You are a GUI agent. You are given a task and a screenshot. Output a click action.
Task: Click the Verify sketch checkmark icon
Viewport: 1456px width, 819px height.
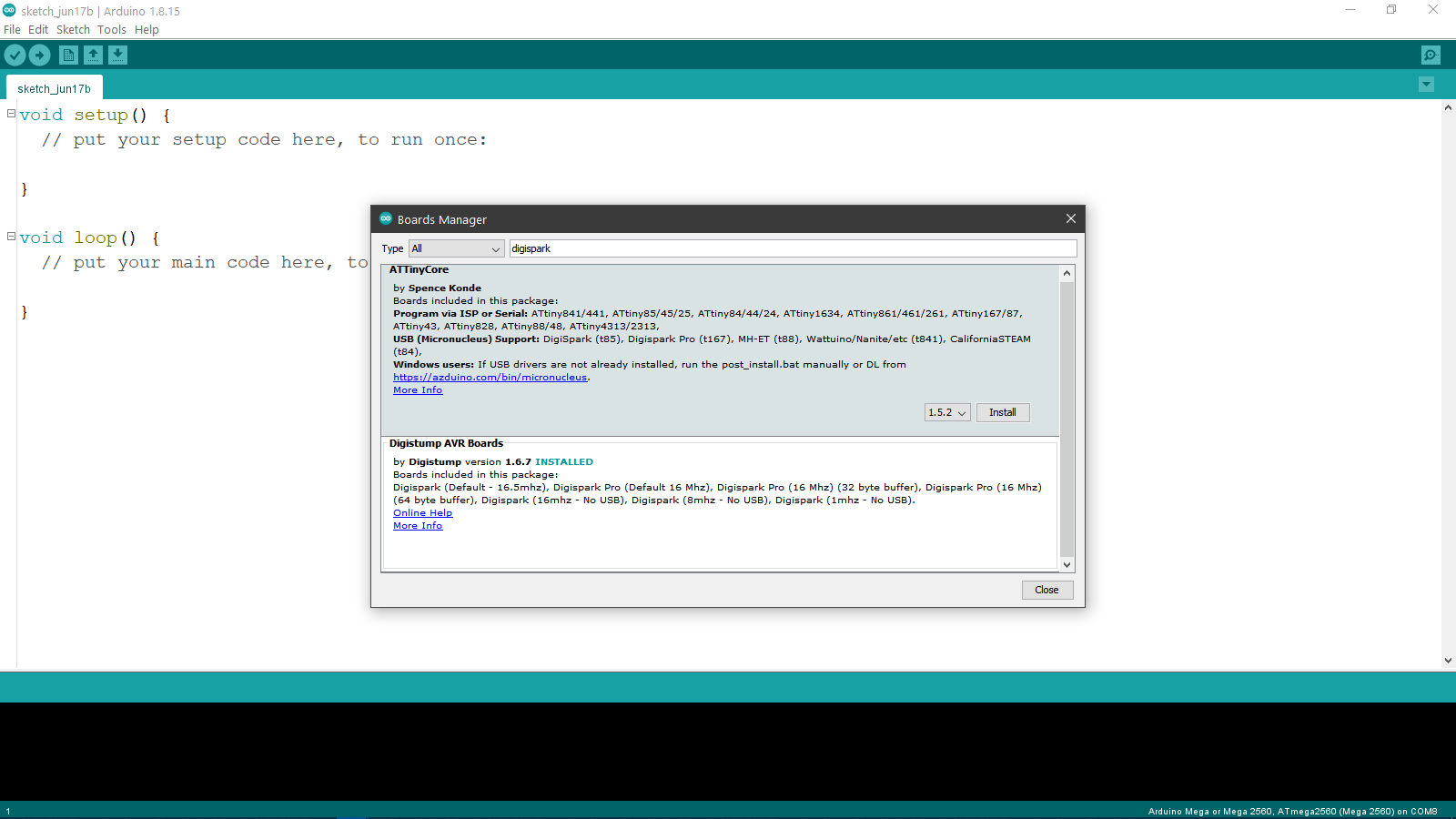(x=15, y=56)
